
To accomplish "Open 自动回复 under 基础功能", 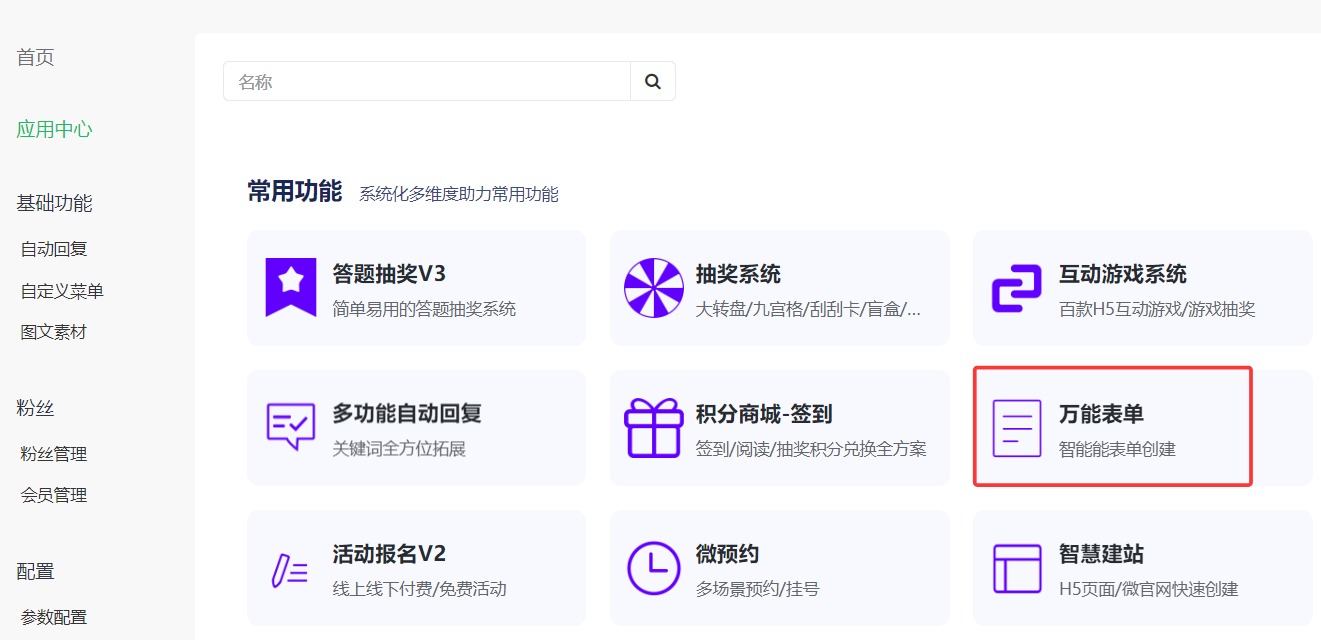I will 54,249.
